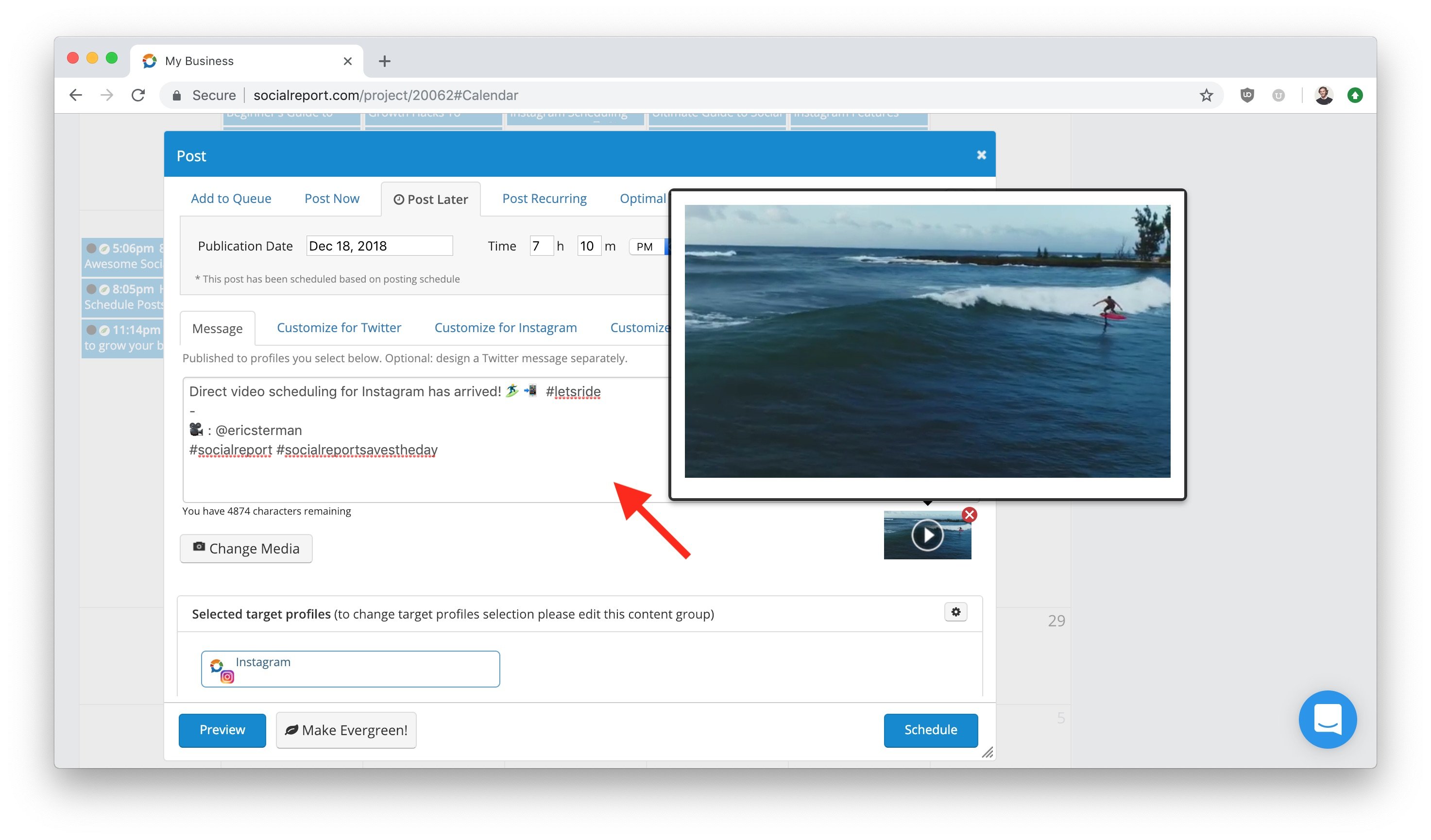Click the characters remaining text
The height and width of the screenshot is (840, 1431).
point(266,511)
